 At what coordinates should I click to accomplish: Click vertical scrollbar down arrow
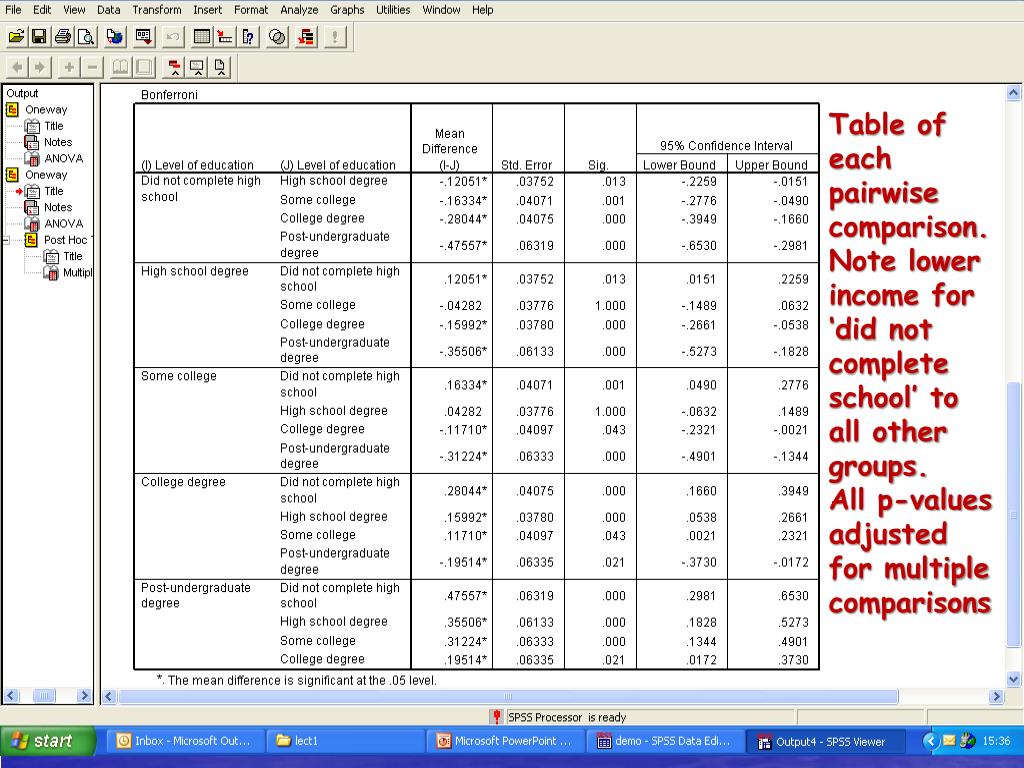click(1014, 679)
